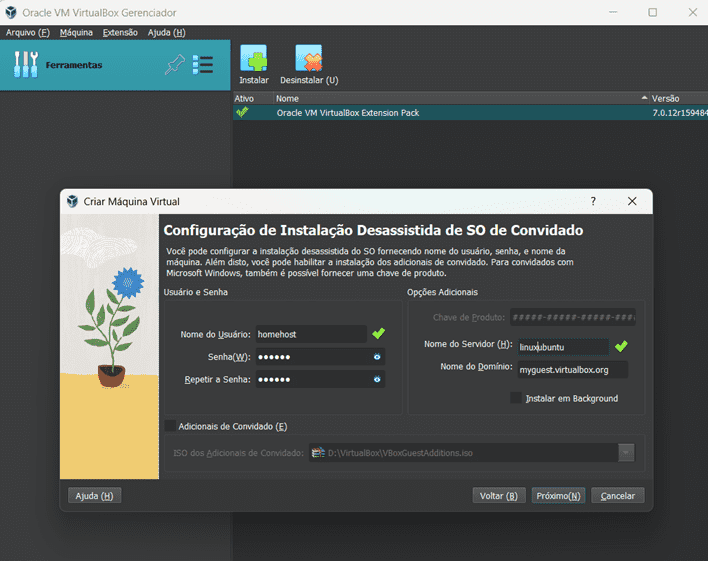Open the Máquina menu
This screenshot has height=561, width=708.
[76, 33]
